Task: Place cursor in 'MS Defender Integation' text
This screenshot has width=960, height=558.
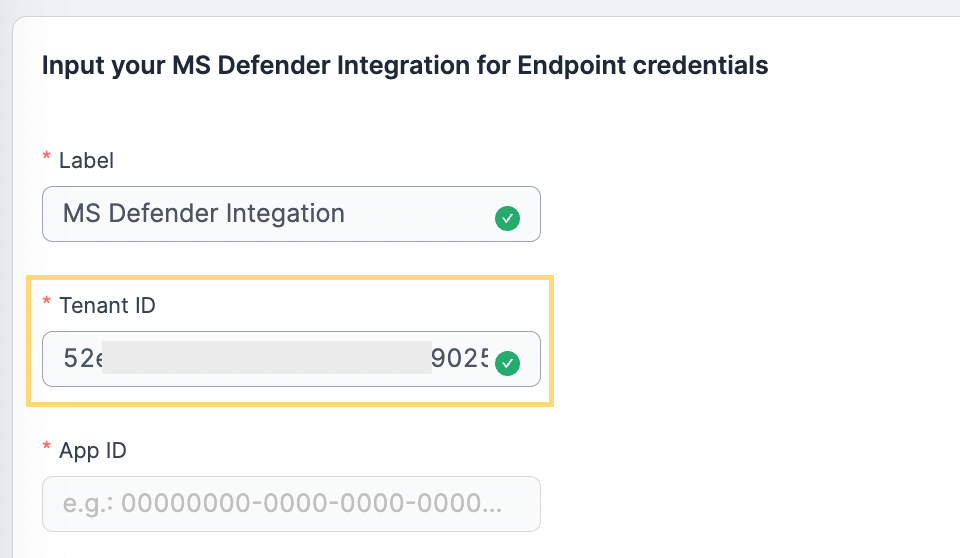Action: pos(204,214)
